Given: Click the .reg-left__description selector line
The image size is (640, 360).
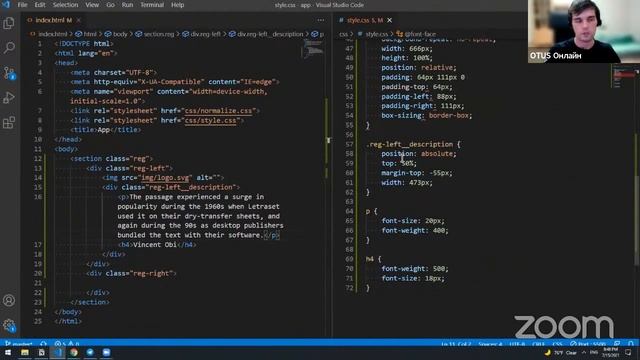Looking at the screenshot, I should tap(413, 144).
